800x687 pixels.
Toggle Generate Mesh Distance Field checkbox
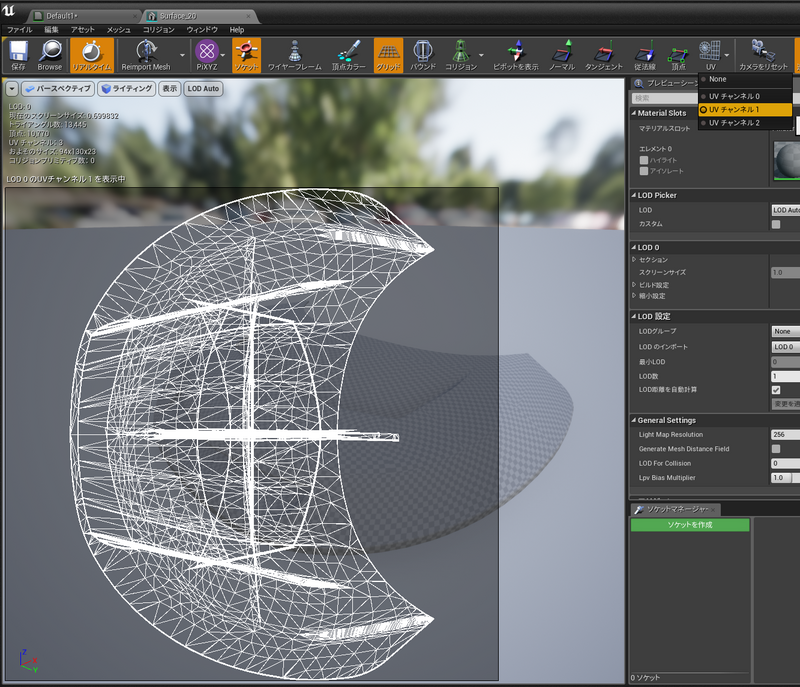[776, 449]
